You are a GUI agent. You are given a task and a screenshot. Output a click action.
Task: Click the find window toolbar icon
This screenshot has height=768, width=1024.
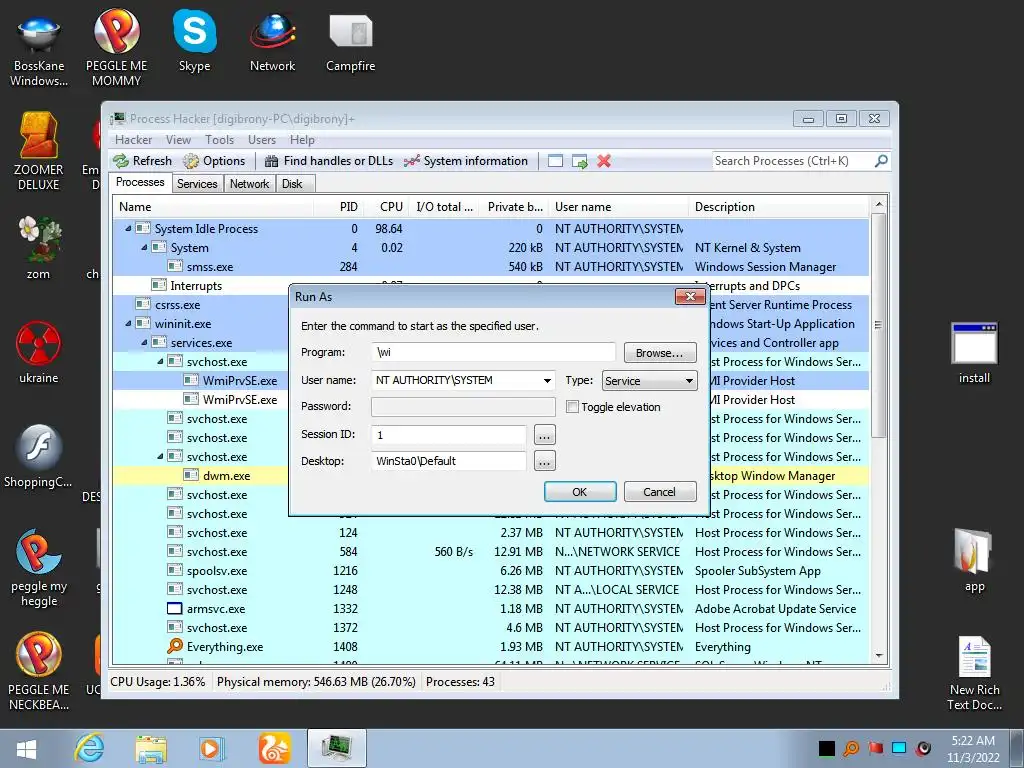(555, 161)
